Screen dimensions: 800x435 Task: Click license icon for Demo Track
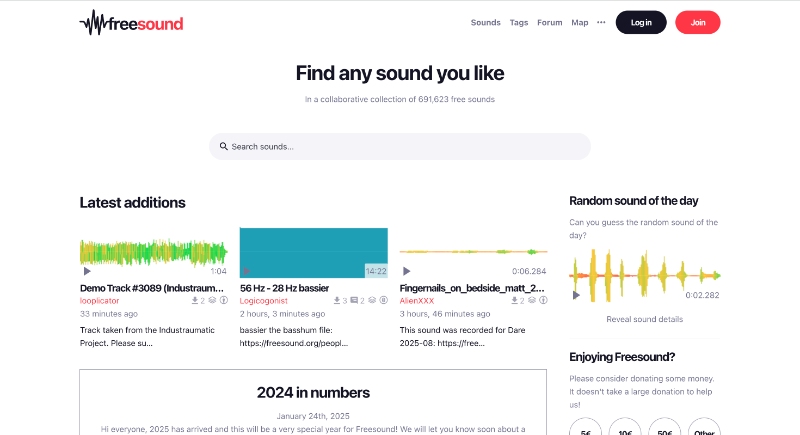[223, 300]
